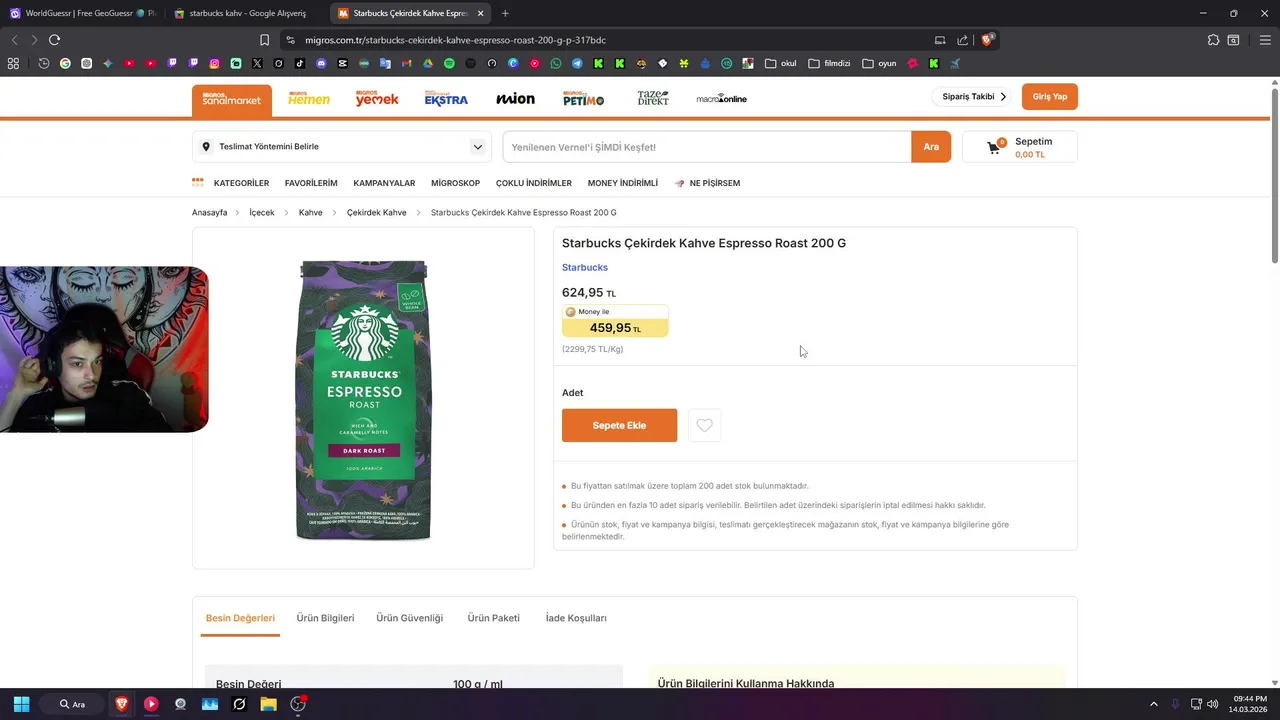Image resolution: width=1280 pixels, height=720 pixels.
Task: Click the bookmarks bar apps grid icon
Action: [x=13, y=63]
